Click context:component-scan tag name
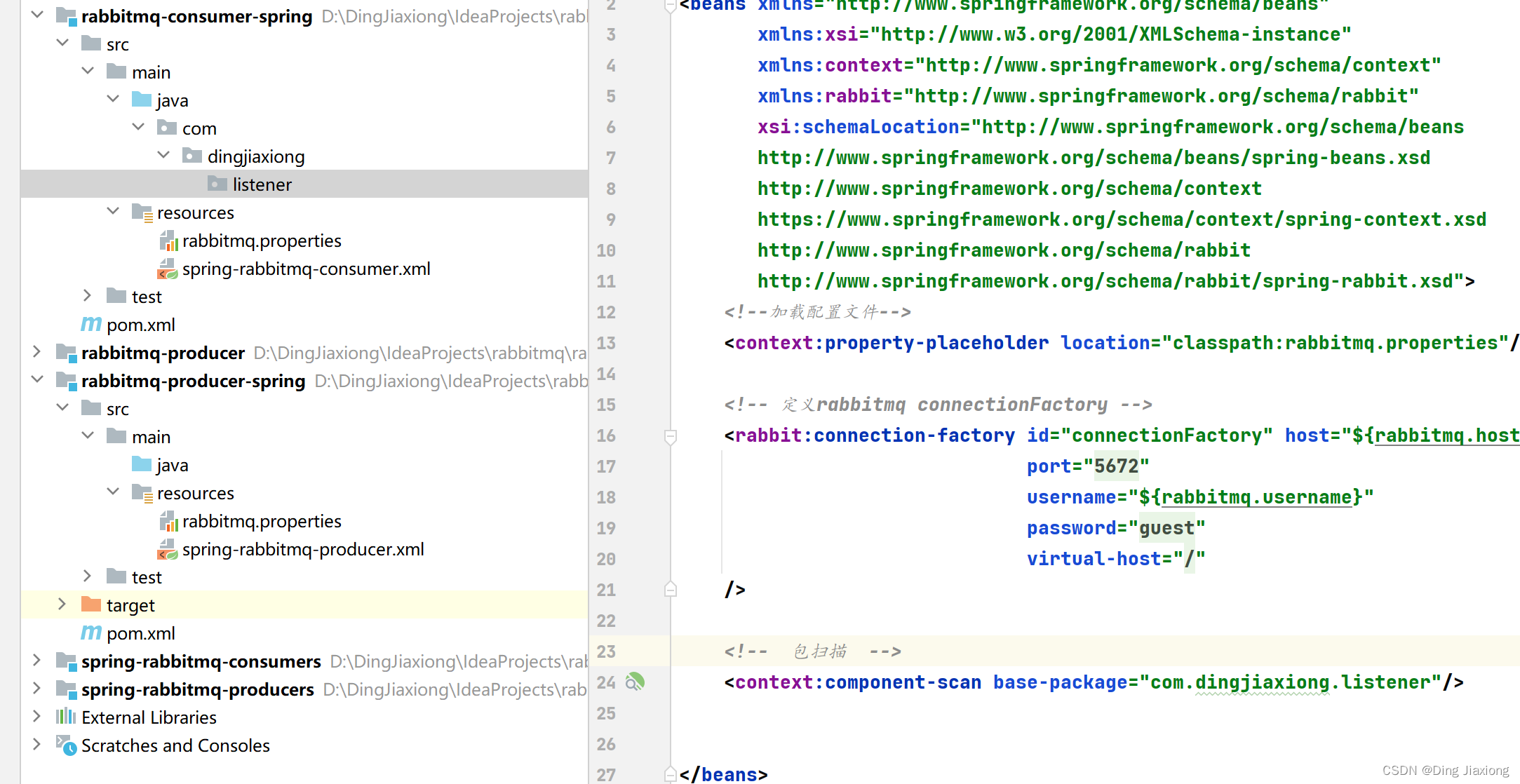1520x784 pixels. 858,682
